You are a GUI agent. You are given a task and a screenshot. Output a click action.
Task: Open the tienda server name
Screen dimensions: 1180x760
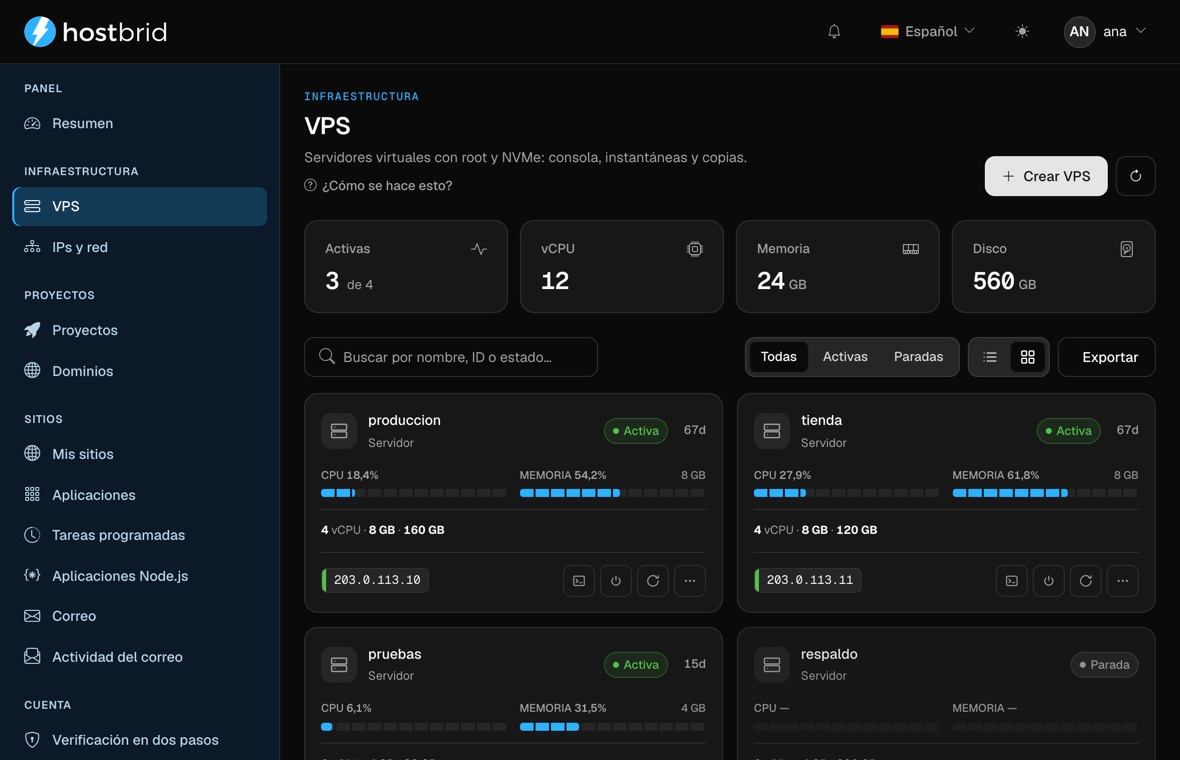[821, 421]
